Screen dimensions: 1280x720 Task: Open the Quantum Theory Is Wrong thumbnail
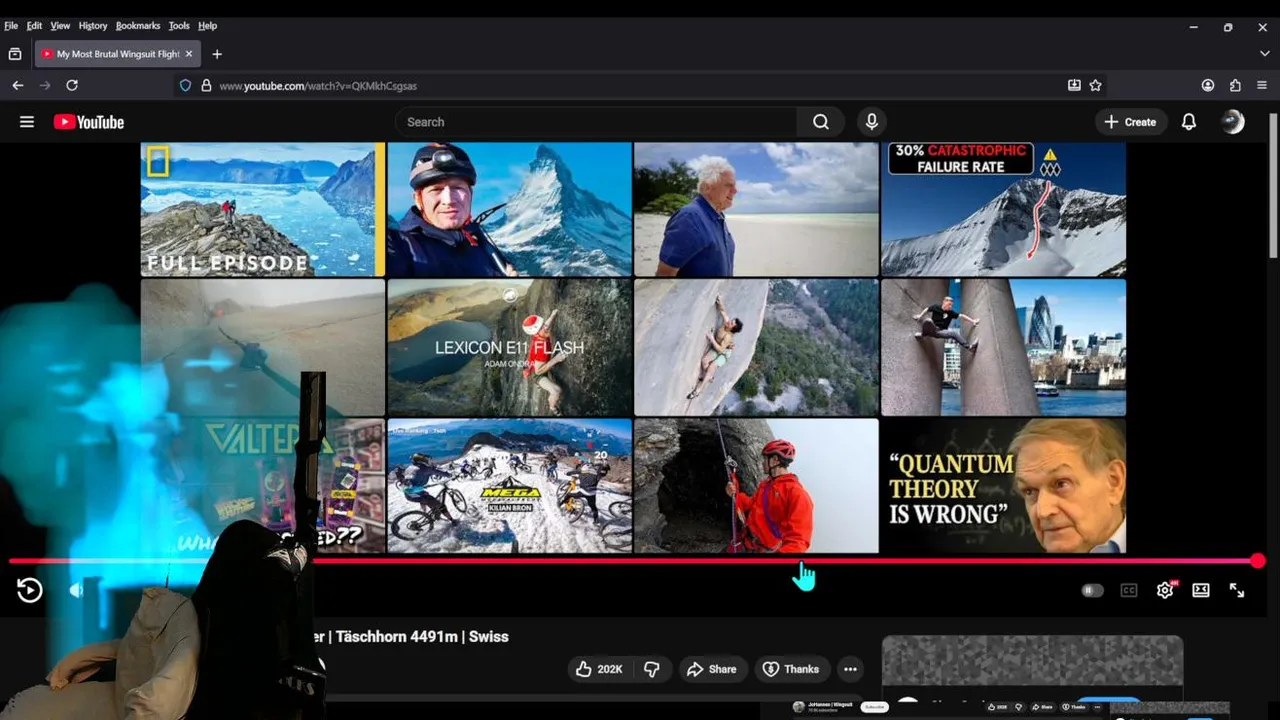coord(1003,485)
